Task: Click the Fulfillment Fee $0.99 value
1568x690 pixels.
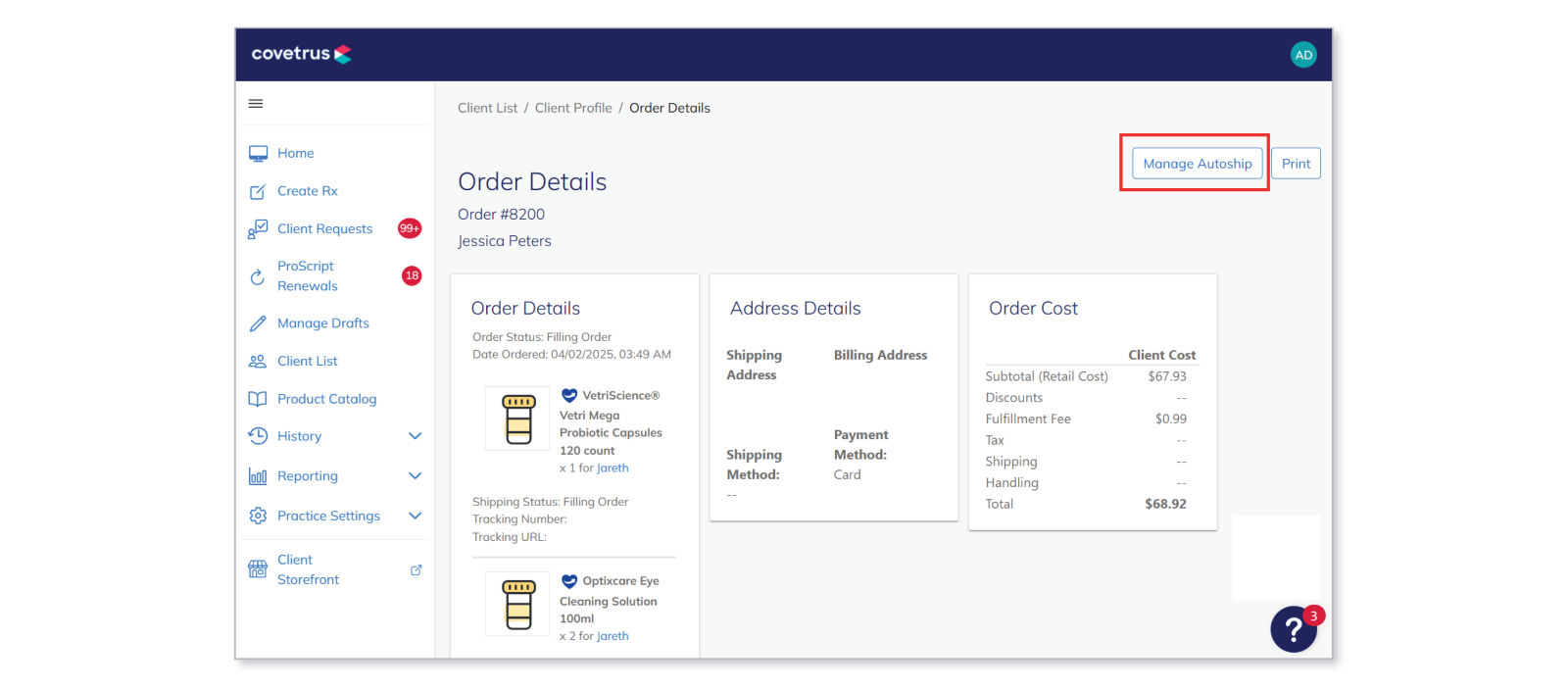Action: (x=1170, y=419)
